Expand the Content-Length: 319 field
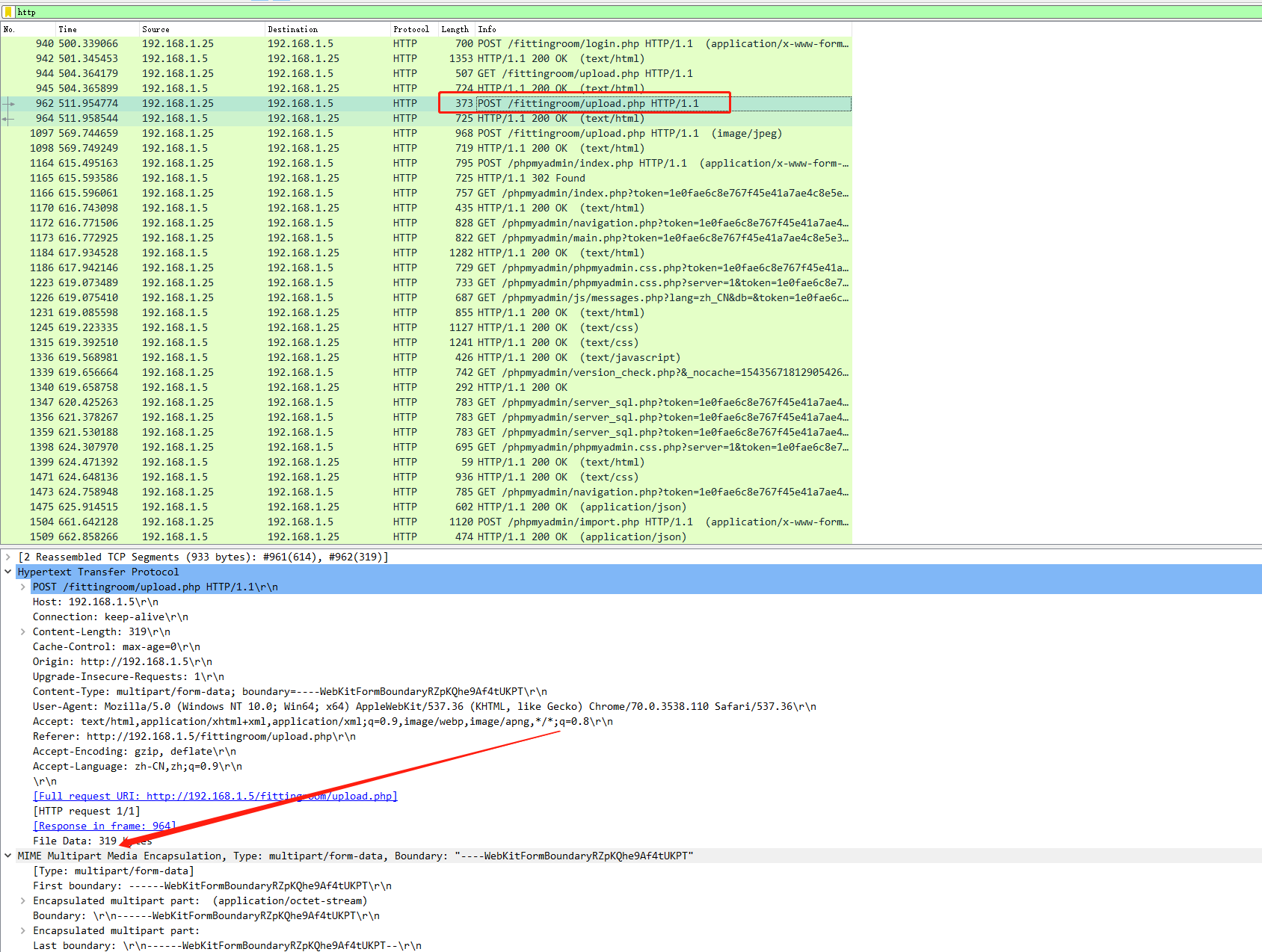Image resolution: width=1262 pixels, height=952 pixels. pyautogui.click(x=22, y=631)
